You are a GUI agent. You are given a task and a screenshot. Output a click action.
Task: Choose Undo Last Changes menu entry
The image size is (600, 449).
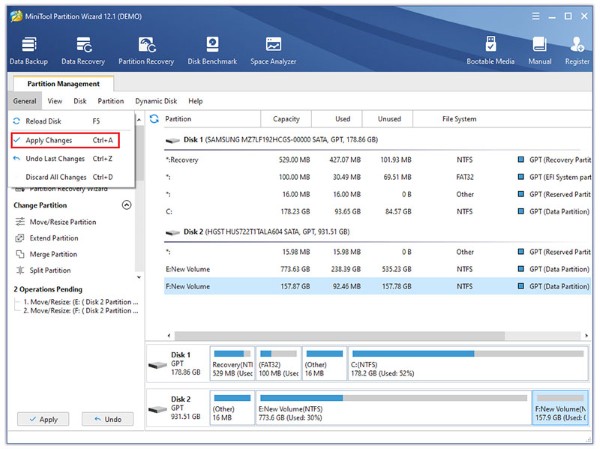55,159
